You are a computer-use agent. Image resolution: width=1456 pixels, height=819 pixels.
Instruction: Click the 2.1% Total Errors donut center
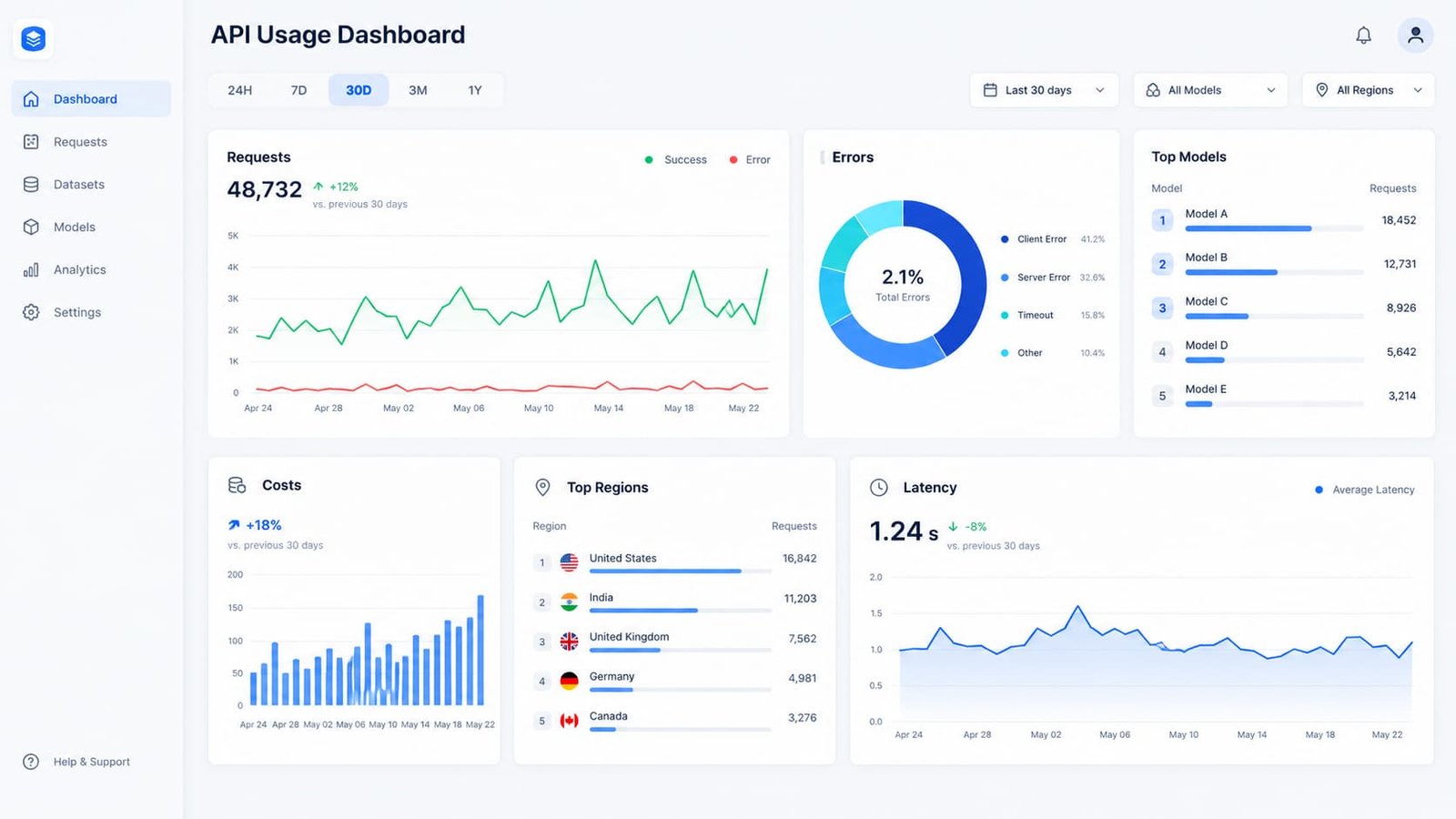903,284
